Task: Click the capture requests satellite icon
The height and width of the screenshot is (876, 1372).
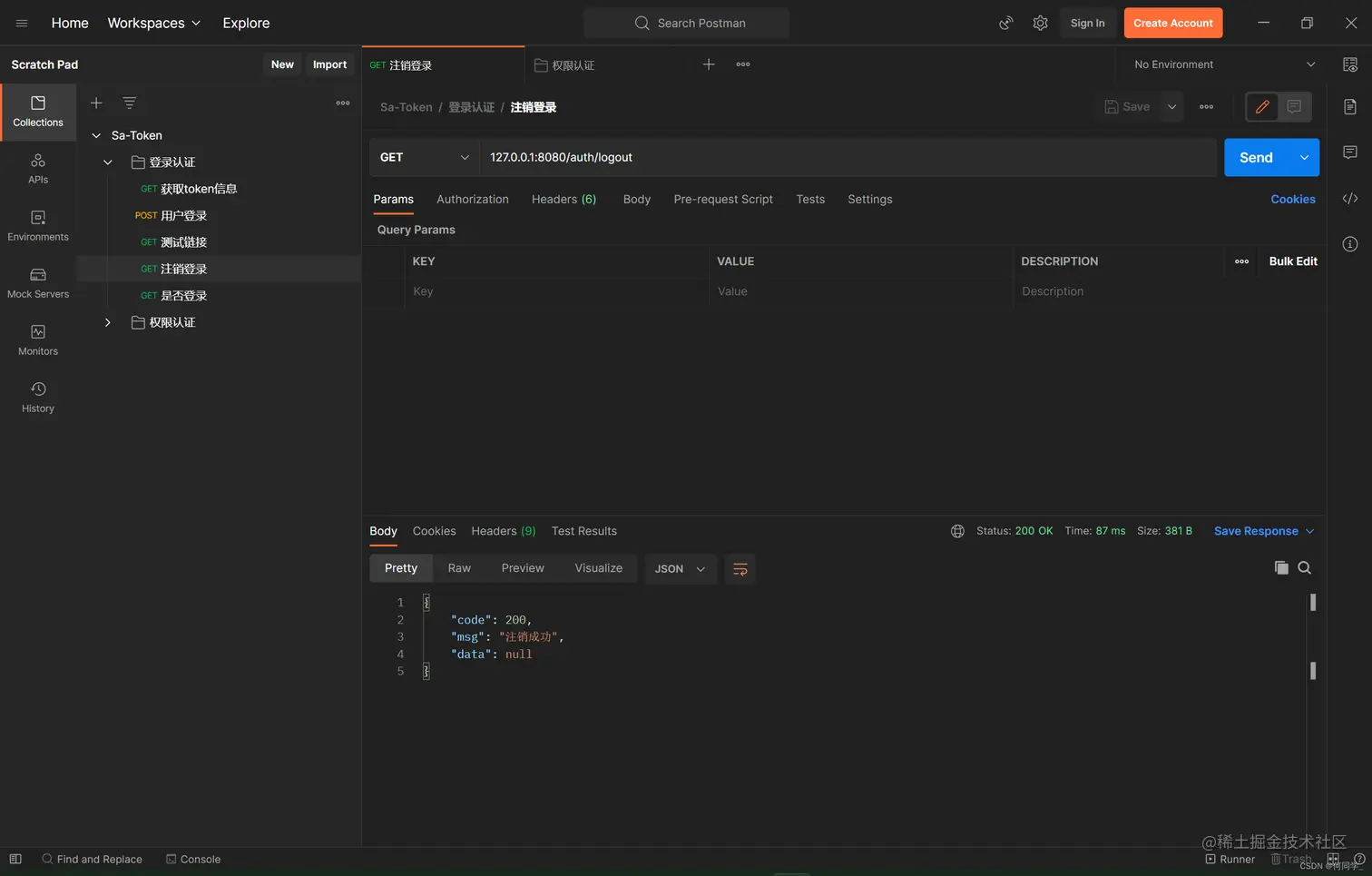Action: (x=1006, y=24)
